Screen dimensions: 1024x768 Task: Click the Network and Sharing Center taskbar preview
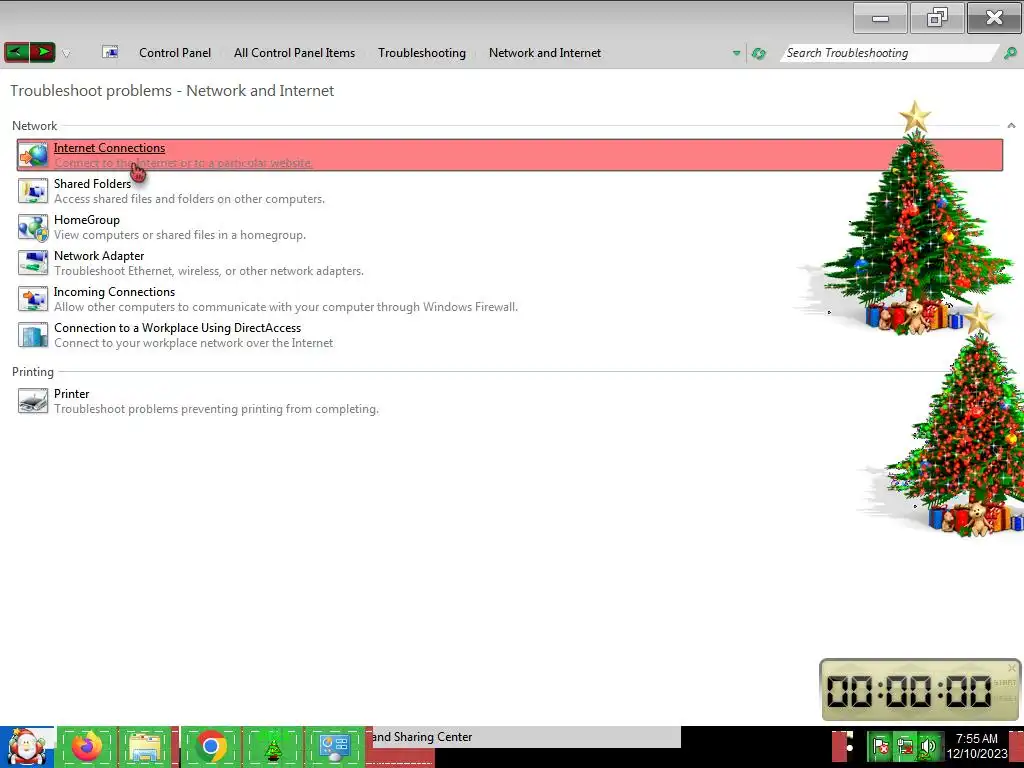(x=526, y=737)
